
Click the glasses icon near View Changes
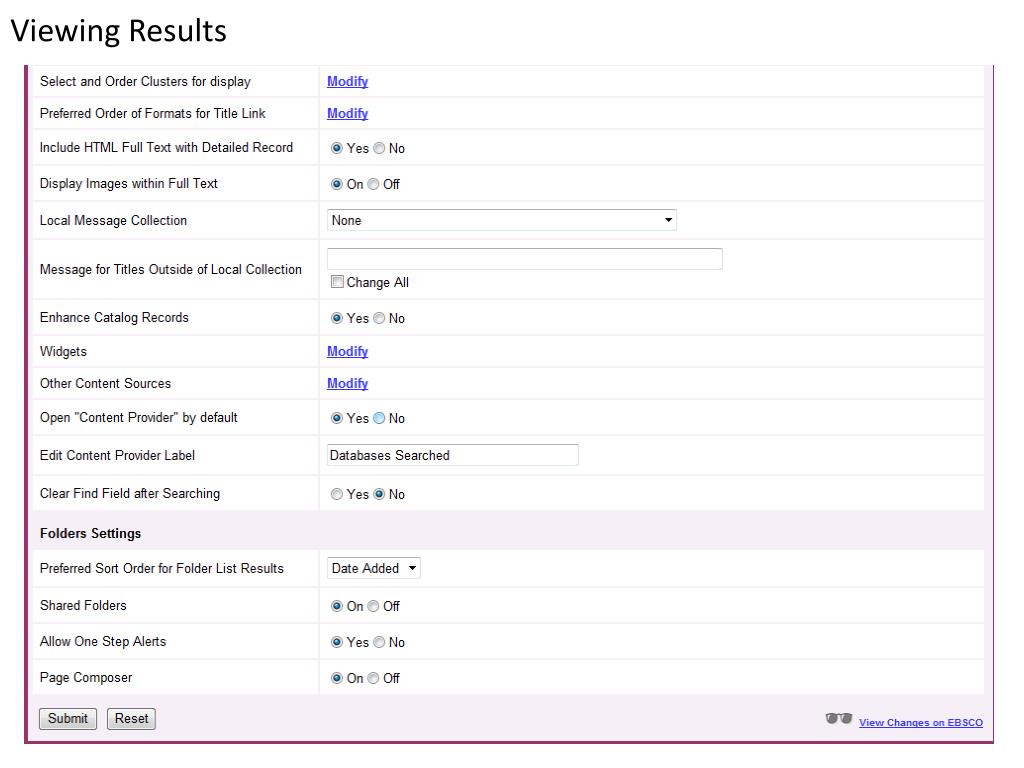[839, 718]
